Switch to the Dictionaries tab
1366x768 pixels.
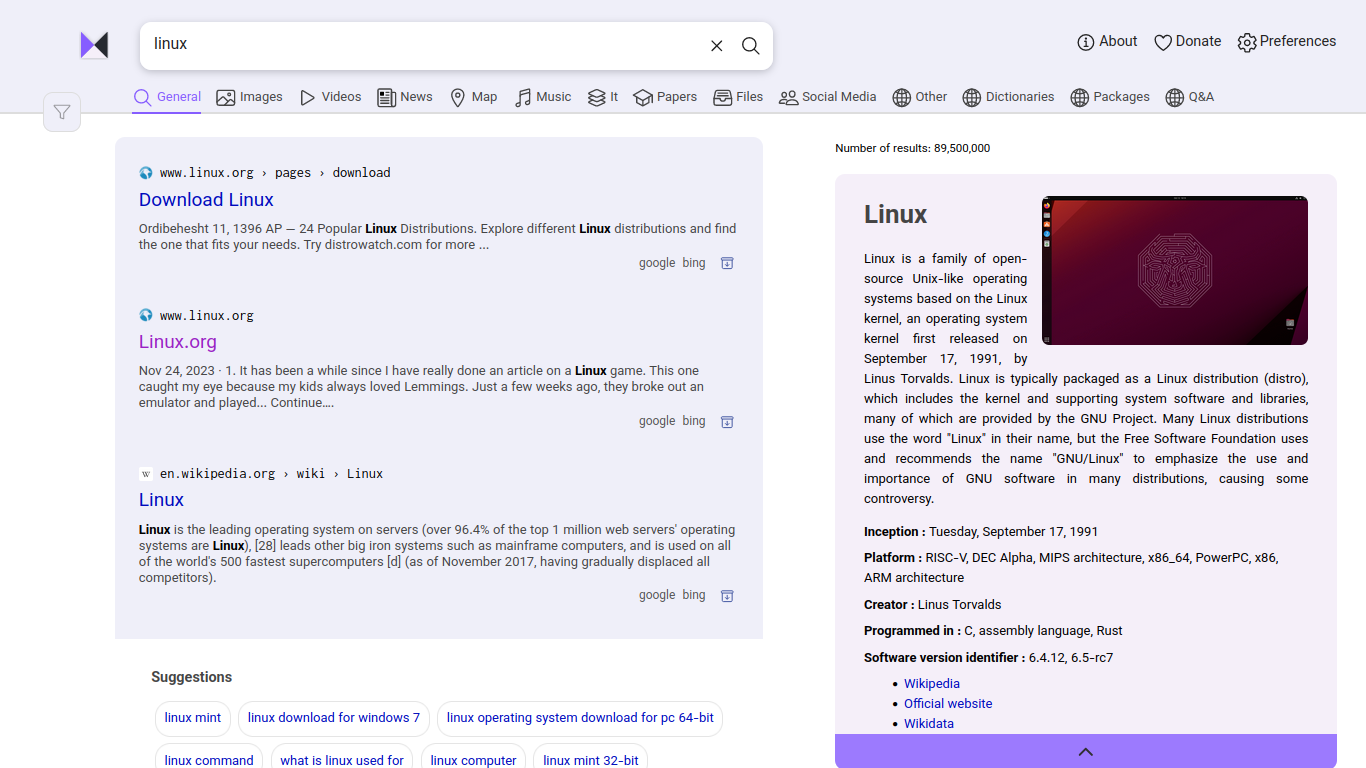pyautogui.click(x=1008, y=97)
